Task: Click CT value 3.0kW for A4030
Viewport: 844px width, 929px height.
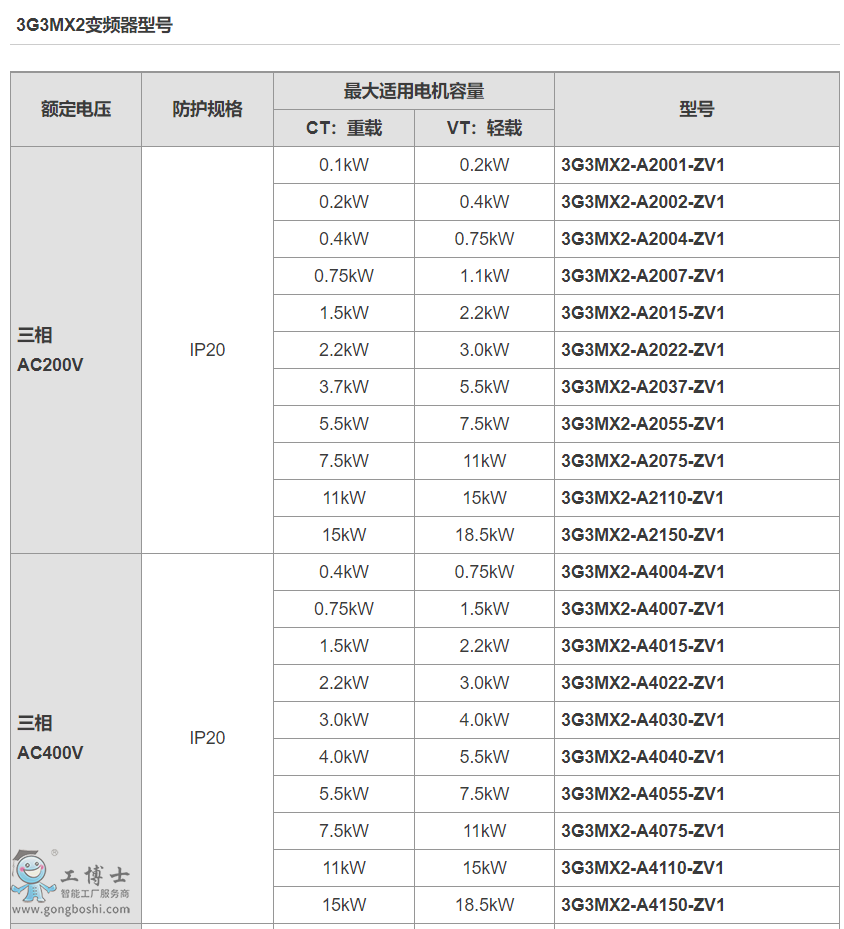Action: pos(344,720)
